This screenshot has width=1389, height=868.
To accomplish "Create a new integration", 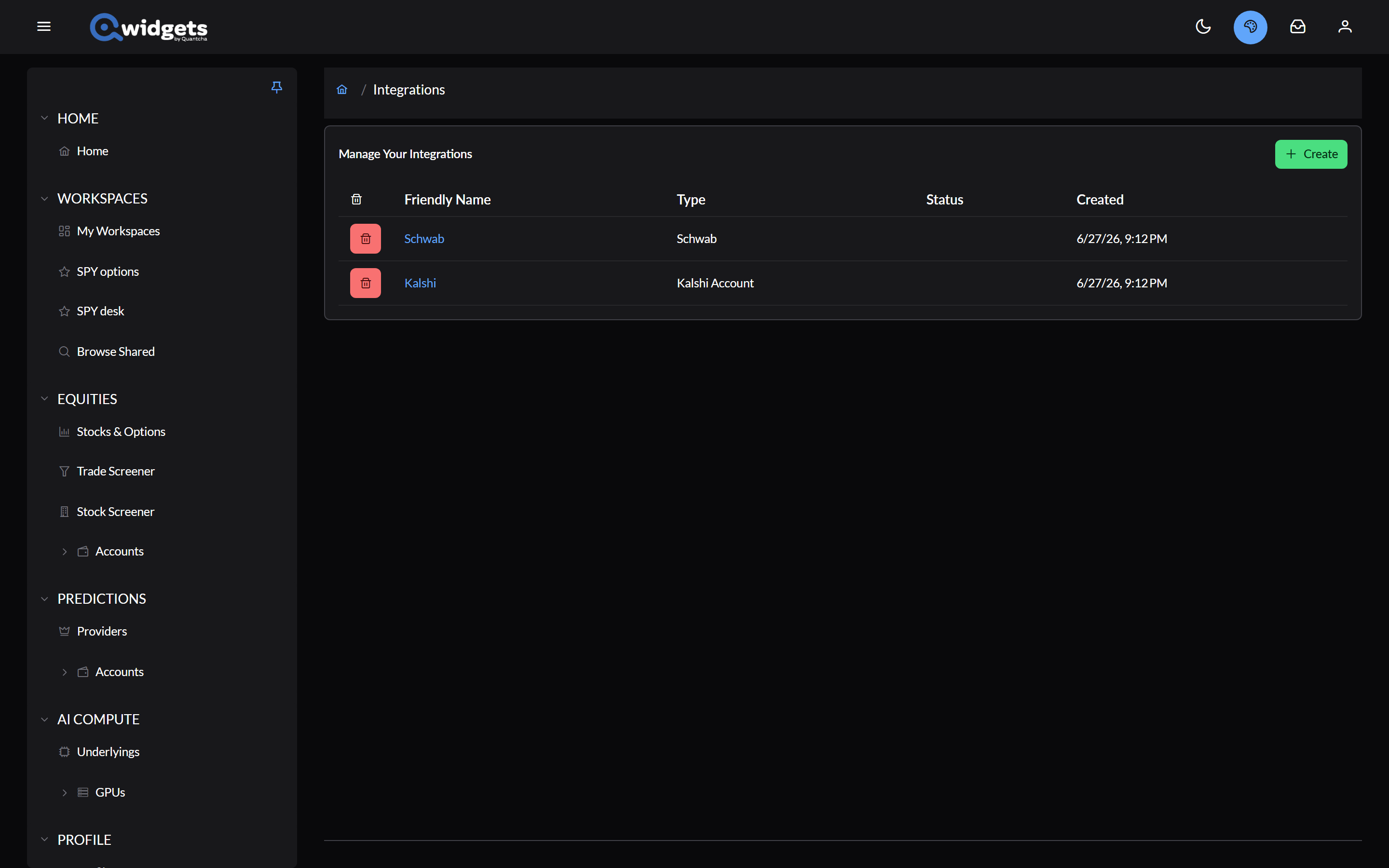I will [1311, 154].
